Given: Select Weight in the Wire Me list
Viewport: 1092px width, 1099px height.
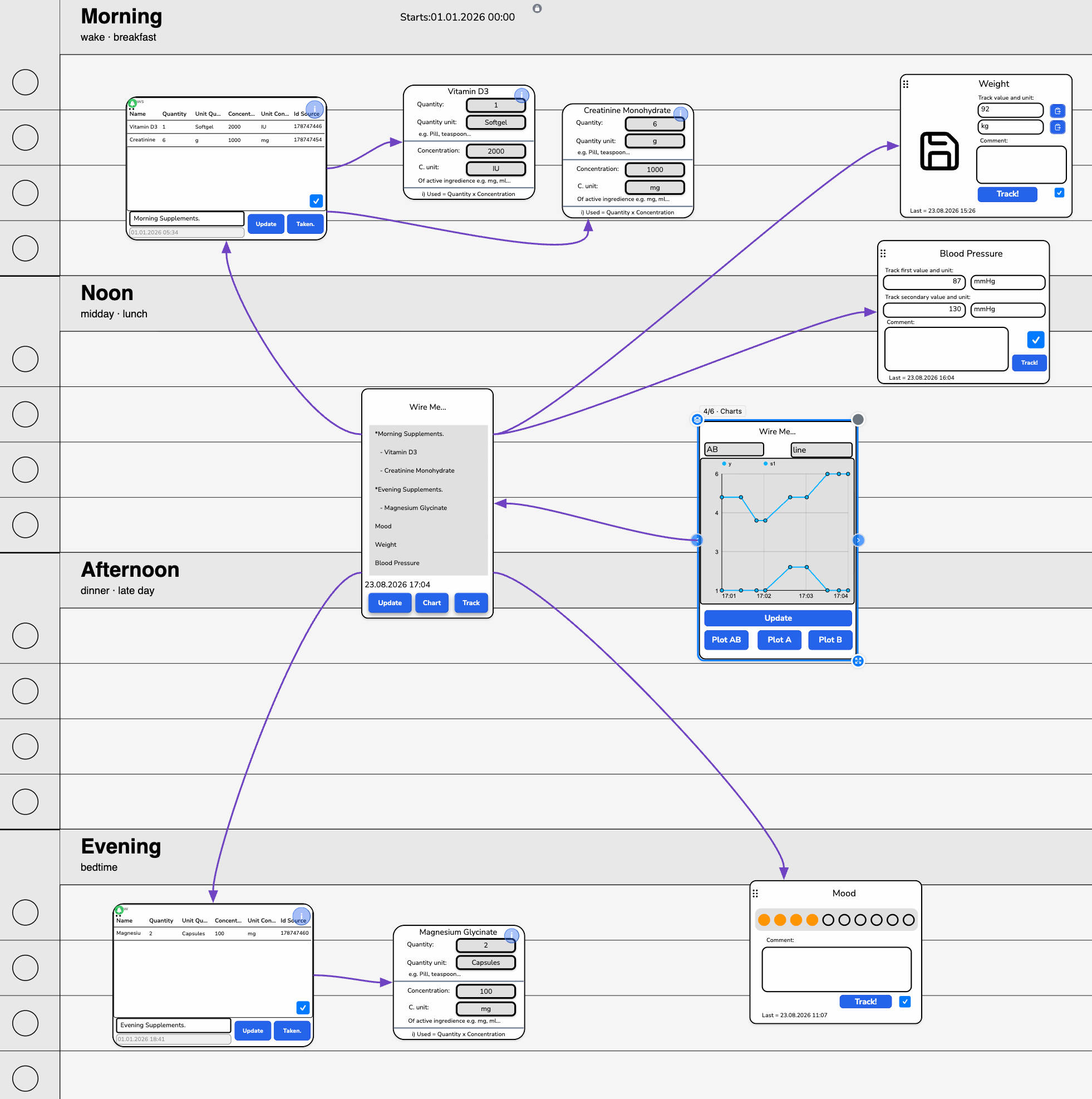Looking at the screenshot, I should pos(386,544).
